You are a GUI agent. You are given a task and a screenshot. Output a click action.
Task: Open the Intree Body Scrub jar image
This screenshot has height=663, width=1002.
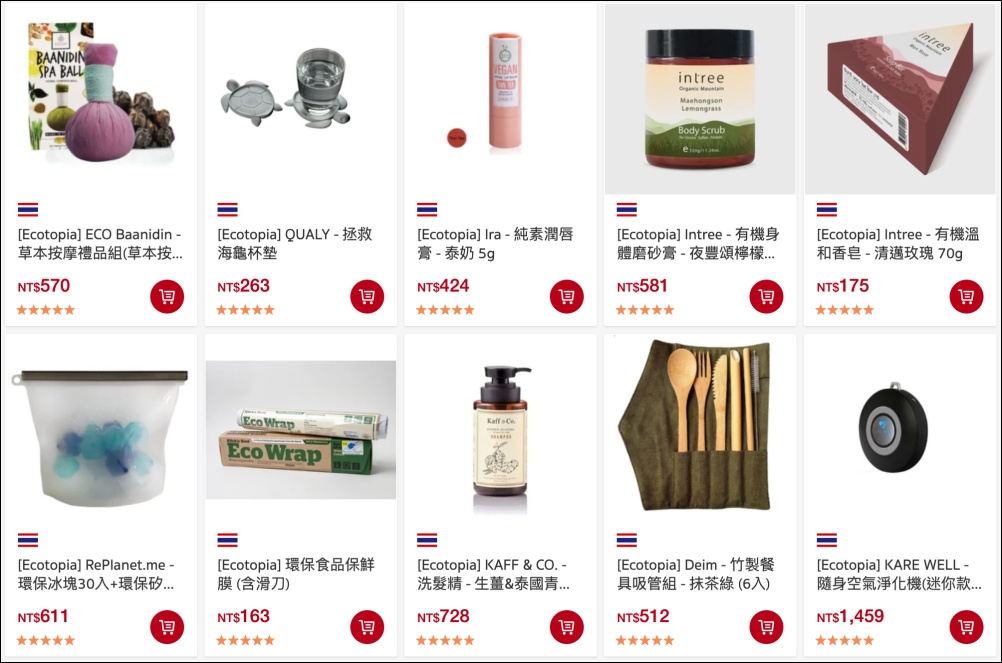(x=700, y=99)
